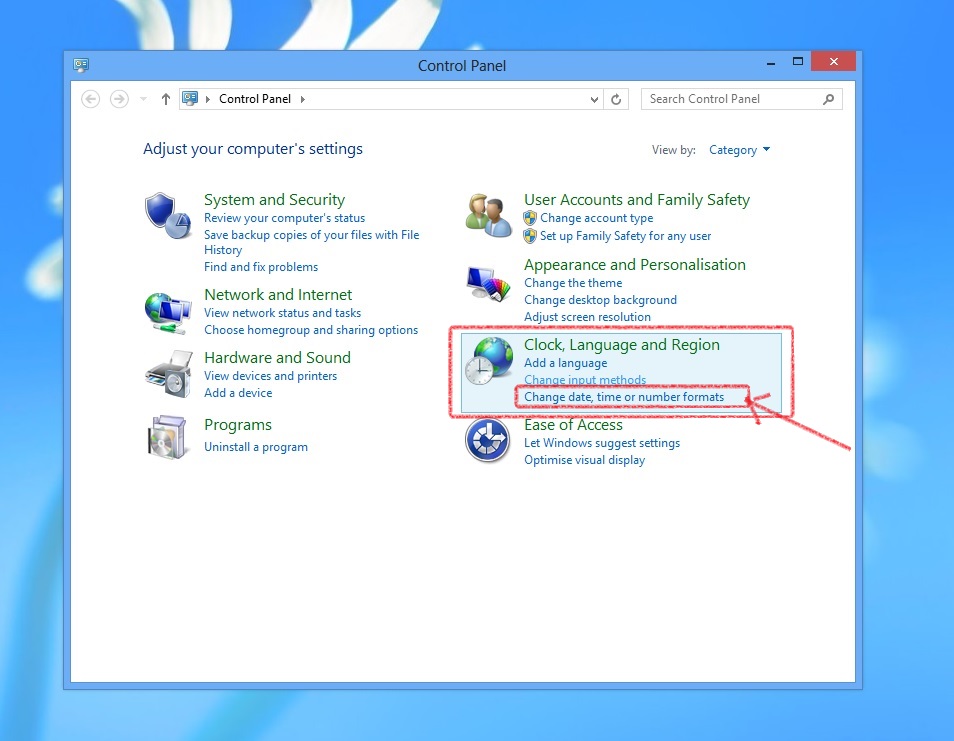Click the chevron after Control Panel breadcrumb
Image resolution: width=954 pixels, height=741 pixels.
point(302,99)
